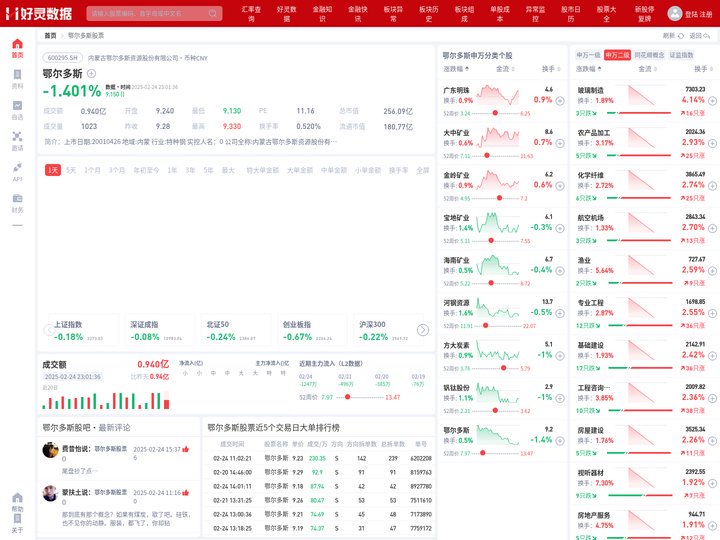720x540 pixels.
Task: Go to 首页 via breadcrumb
Action: click(x=50, y=36)
